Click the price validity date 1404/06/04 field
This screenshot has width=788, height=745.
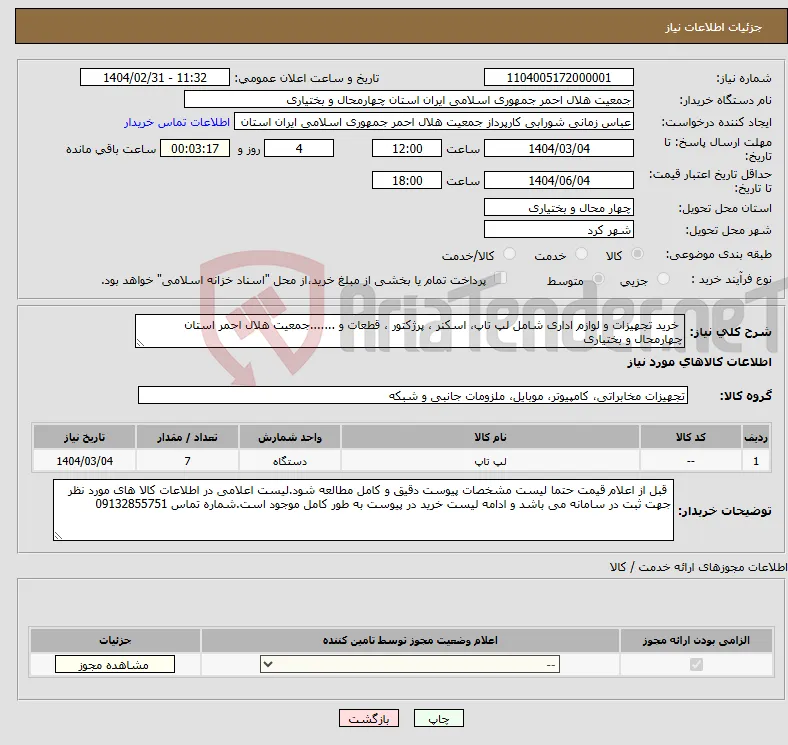[x=558, y=180]
